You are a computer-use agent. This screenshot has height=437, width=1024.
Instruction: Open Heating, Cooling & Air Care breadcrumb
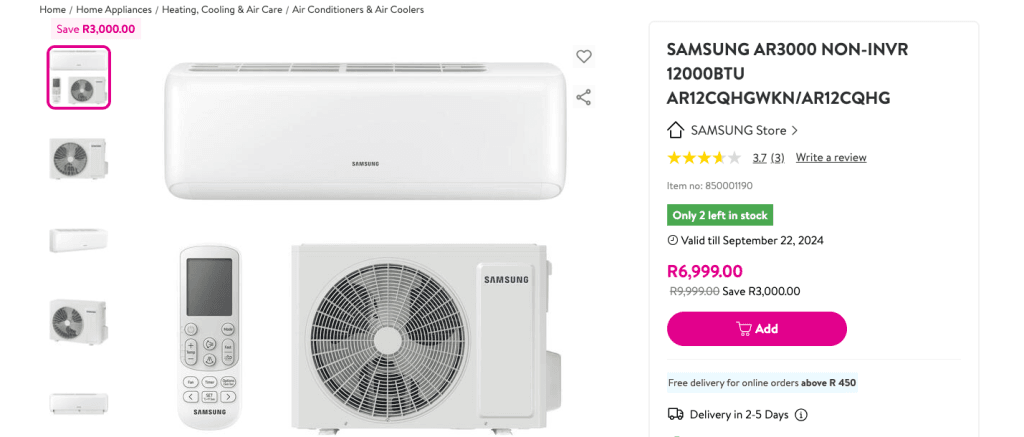[222, 10]
